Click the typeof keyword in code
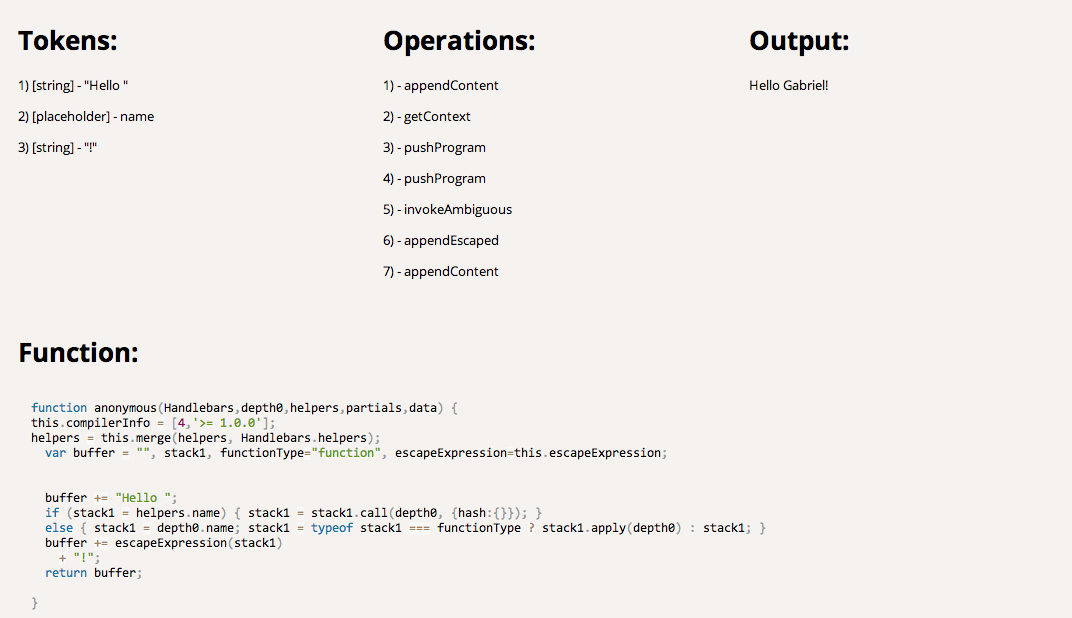 pyautogui.click(x=332, y=528)
